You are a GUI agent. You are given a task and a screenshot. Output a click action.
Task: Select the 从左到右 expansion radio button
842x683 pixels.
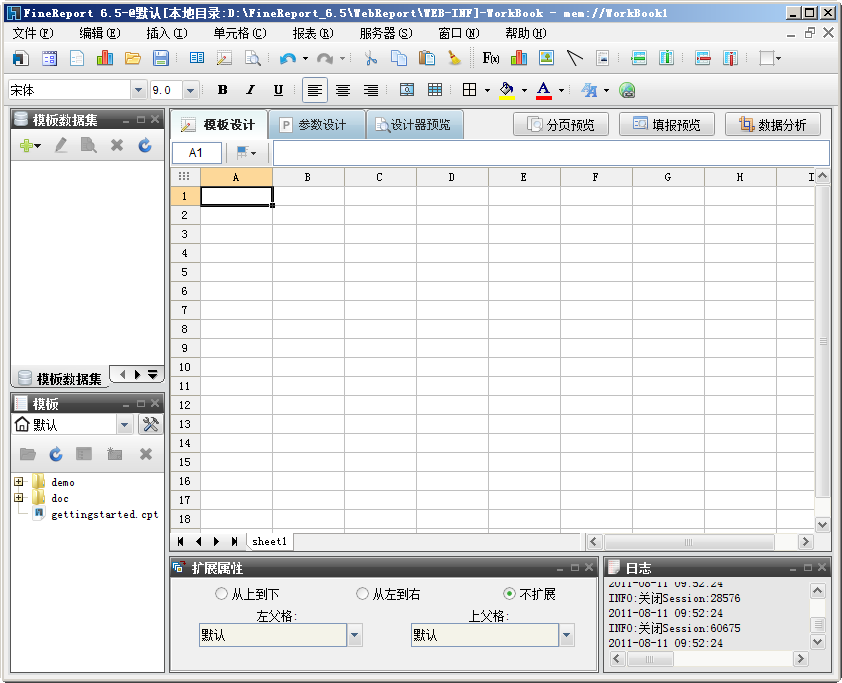click(x=362, y=594)
